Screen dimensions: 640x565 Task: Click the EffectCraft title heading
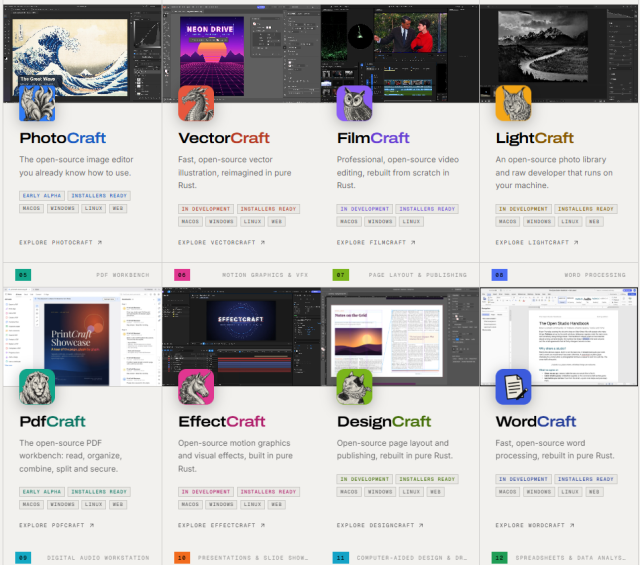(x=222, y=421)
